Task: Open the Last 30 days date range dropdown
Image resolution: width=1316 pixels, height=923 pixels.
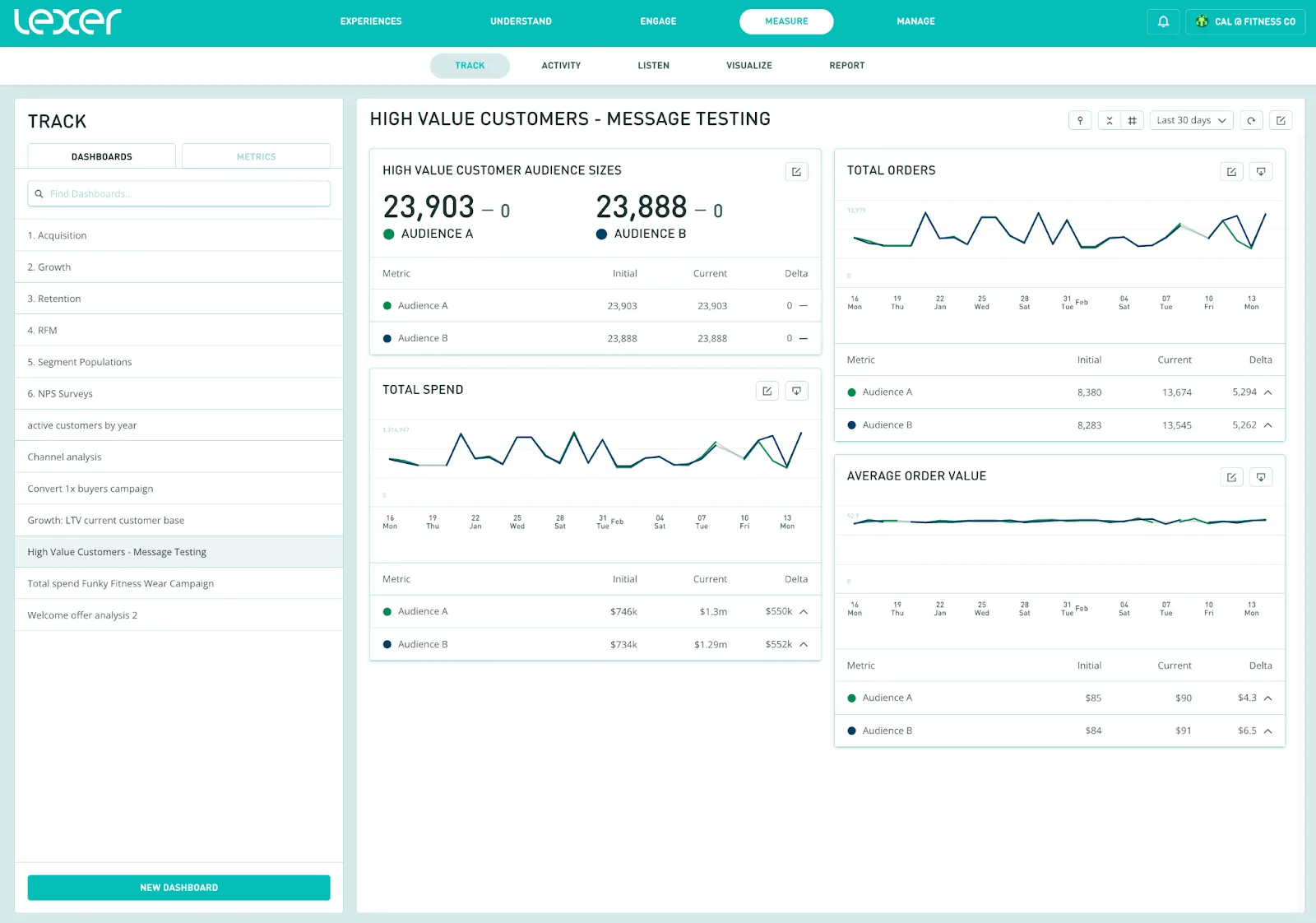Action: pos(1191,120)
